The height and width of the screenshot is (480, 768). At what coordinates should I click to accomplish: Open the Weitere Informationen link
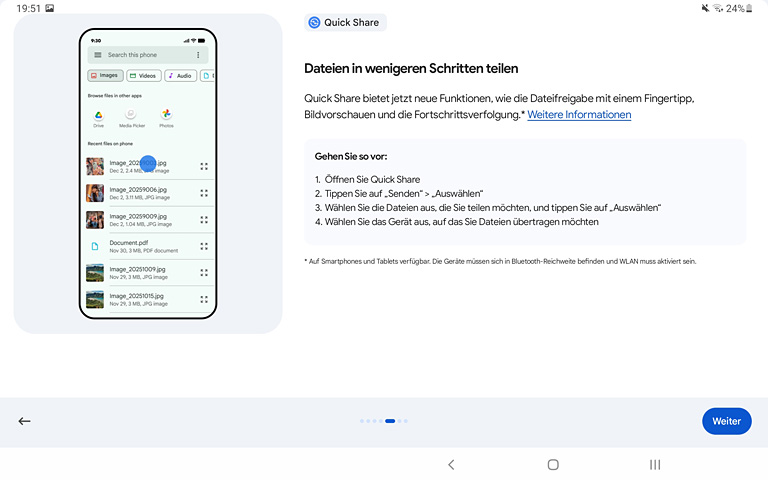coord(579,115)
